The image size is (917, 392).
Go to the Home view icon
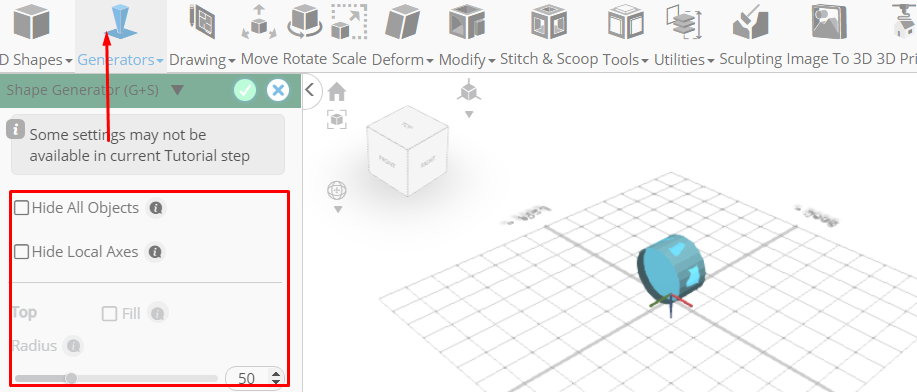pyautogui.click(x=336, y=92)
